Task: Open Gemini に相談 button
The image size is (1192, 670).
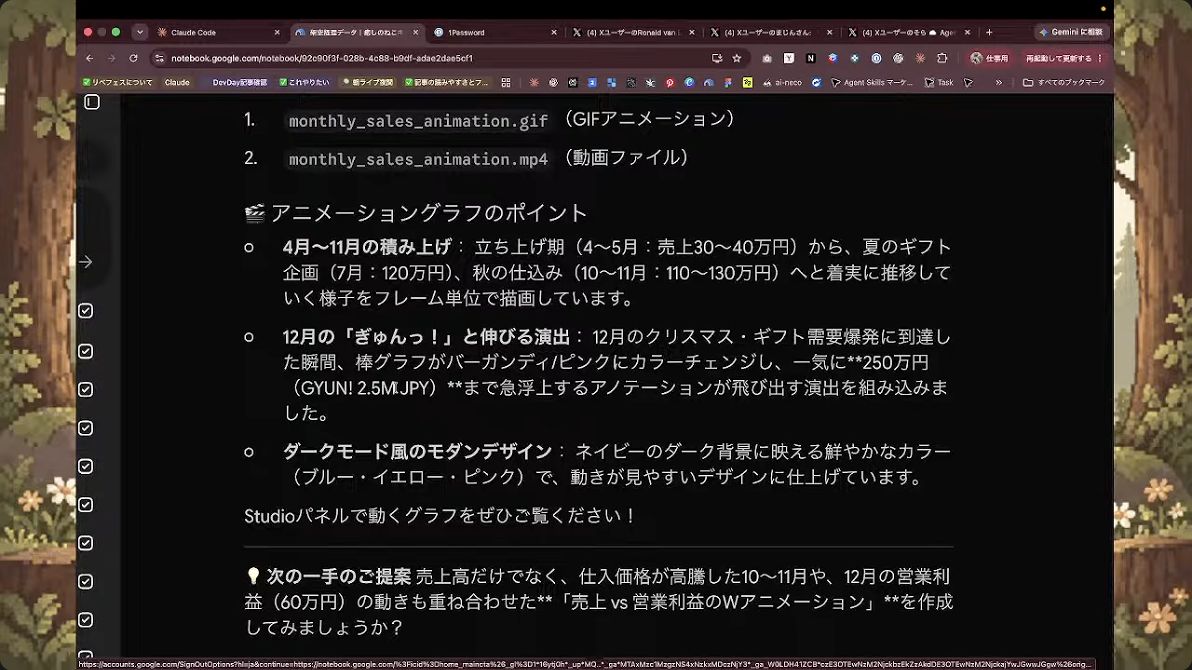Action: coord(1070,32)
